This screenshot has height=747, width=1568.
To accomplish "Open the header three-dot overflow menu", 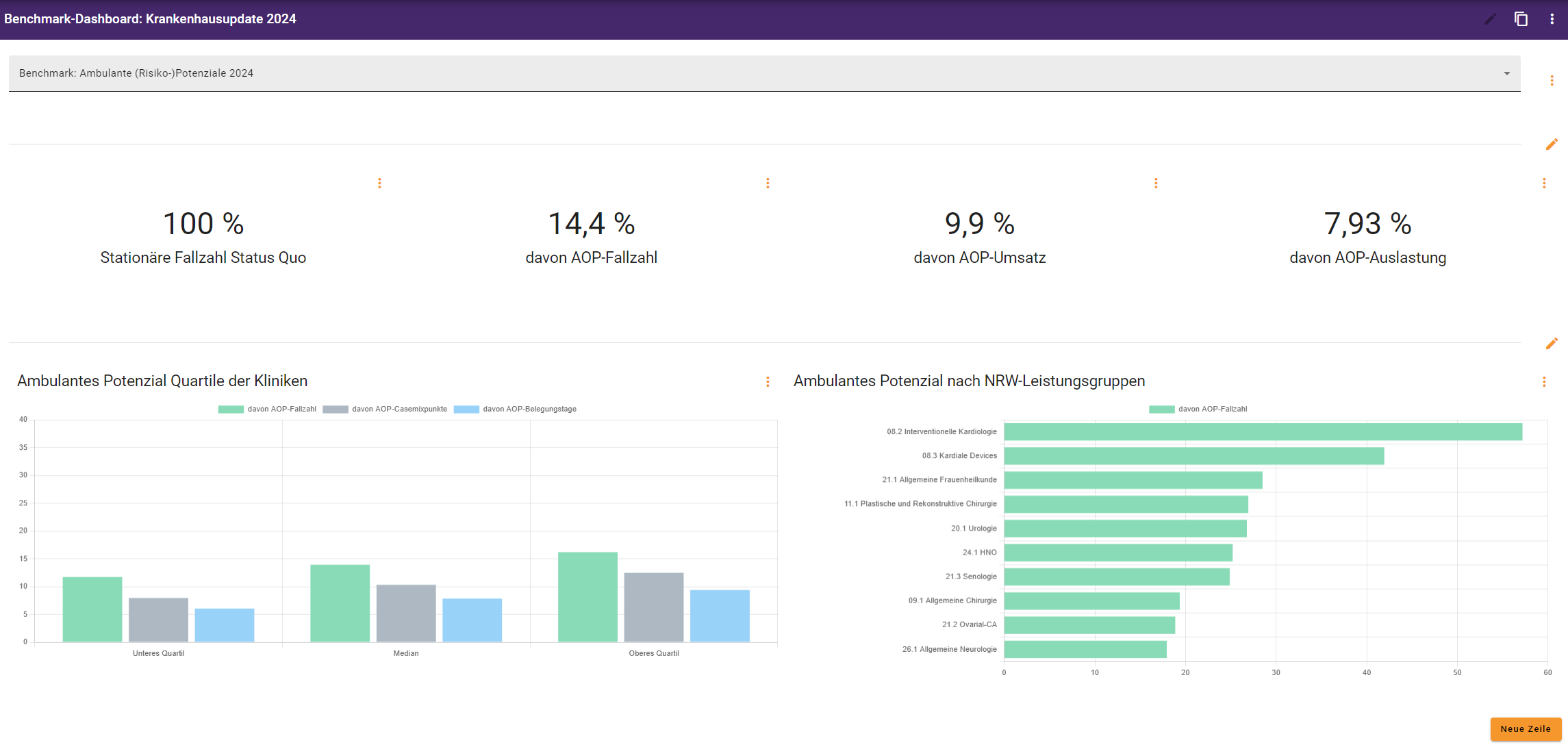I will [x=1552, y=19].
